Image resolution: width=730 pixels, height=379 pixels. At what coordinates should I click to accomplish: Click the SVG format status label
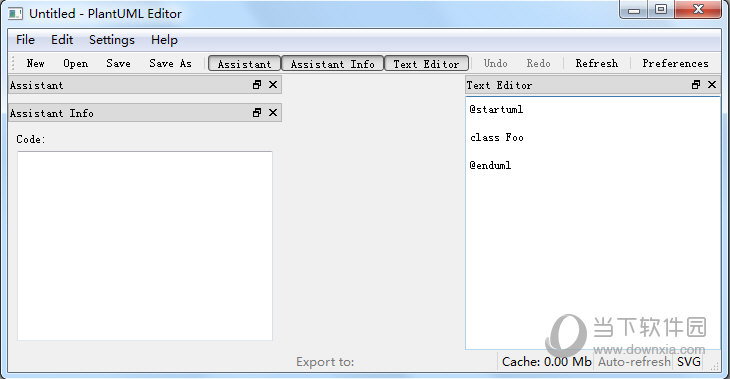689,362
